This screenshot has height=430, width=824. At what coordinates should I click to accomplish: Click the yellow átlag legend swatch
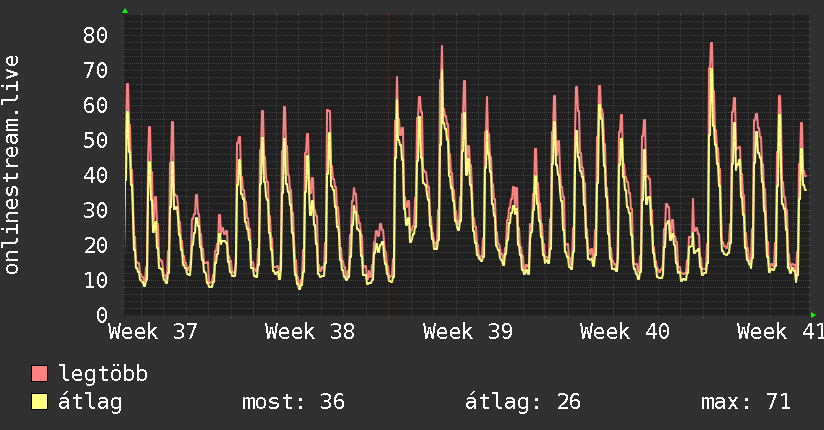(x=39, y=401)
